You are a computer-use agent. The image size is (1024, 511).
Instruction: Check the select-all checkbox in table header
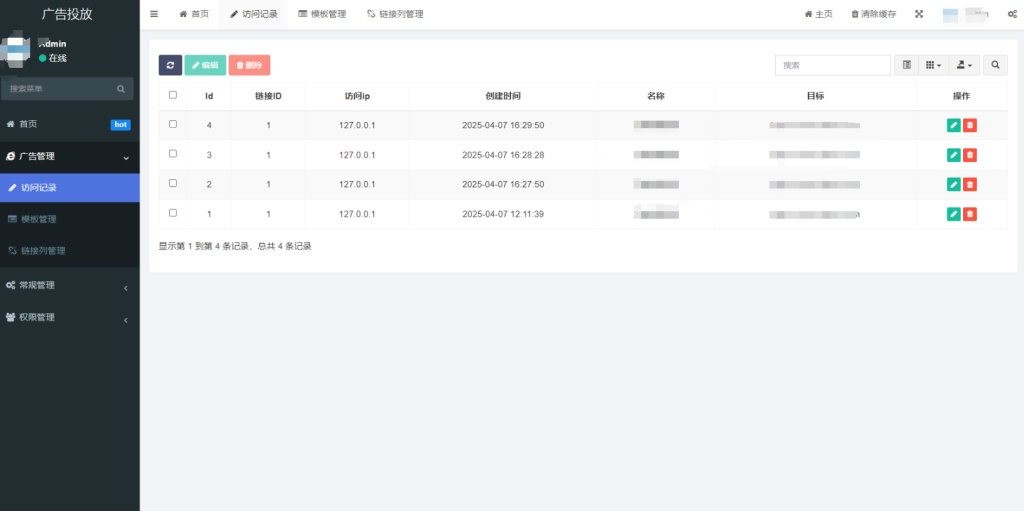173,95
